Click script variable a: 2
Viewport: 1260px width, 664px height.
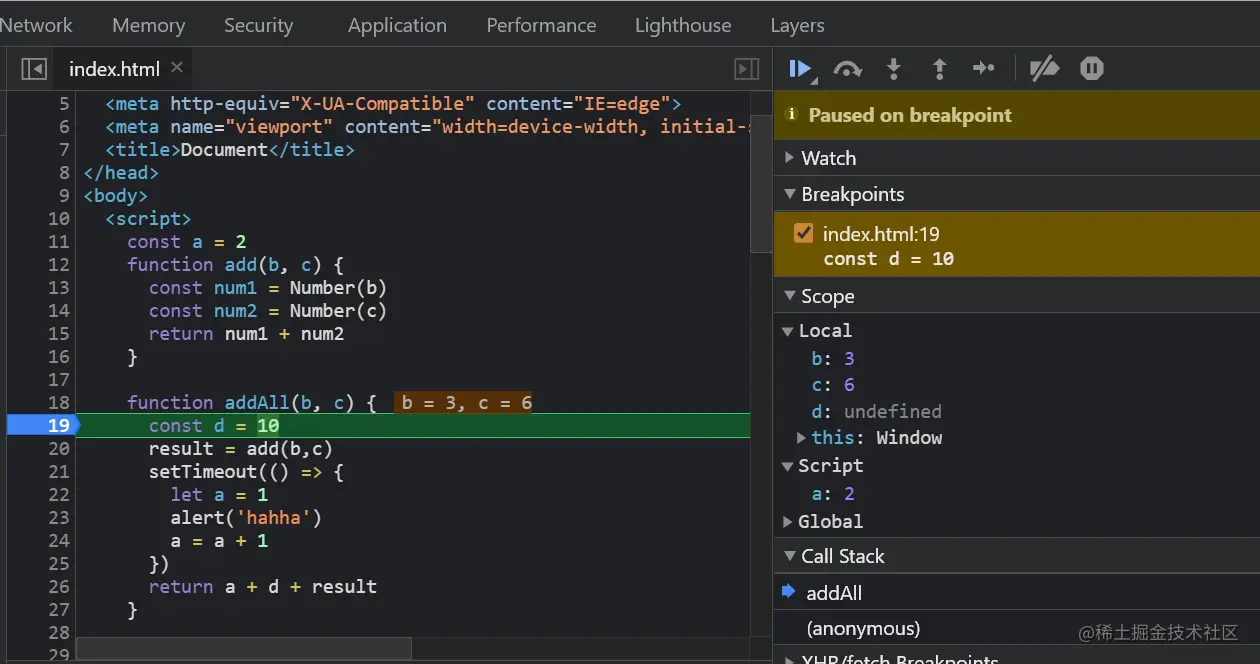point(833,493)
